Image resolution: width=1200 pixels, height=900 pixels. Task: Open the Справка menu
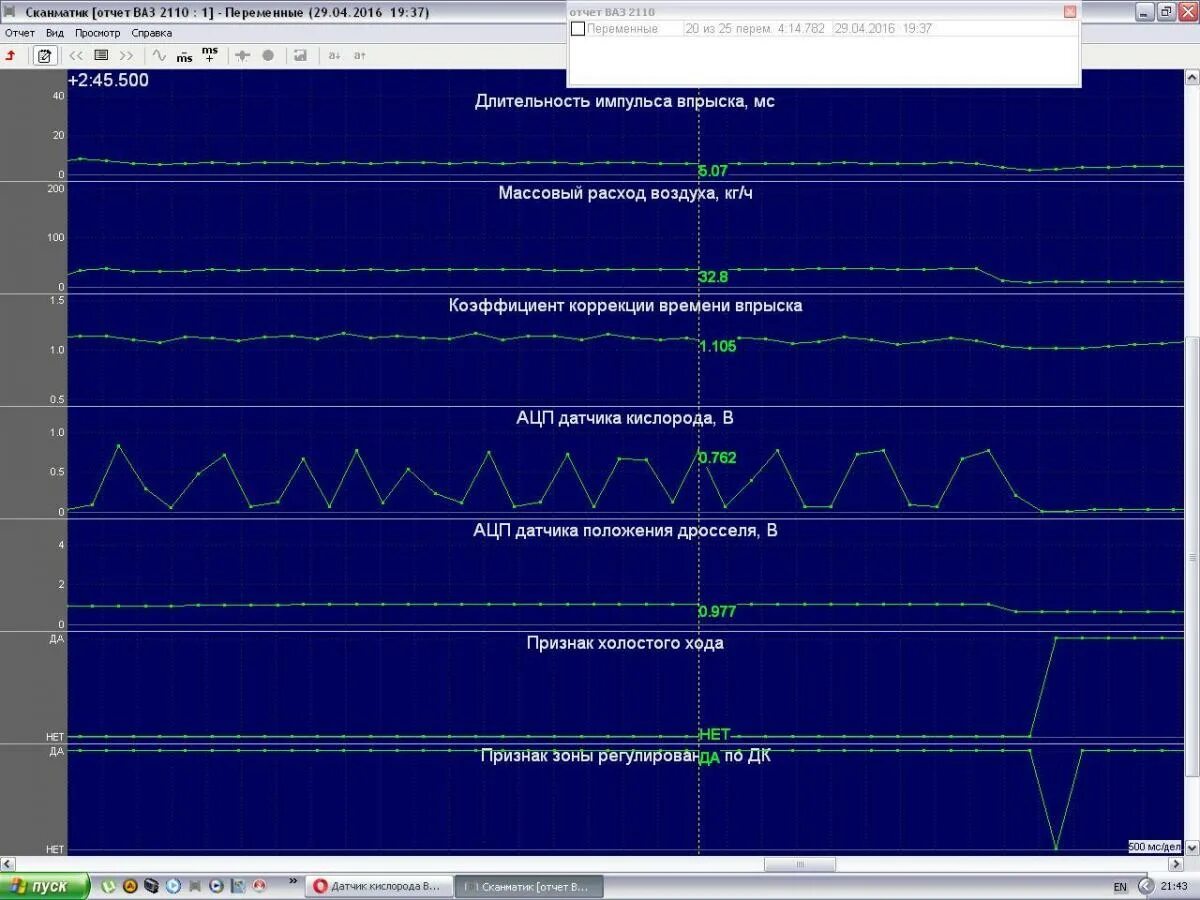click(152, 33)
